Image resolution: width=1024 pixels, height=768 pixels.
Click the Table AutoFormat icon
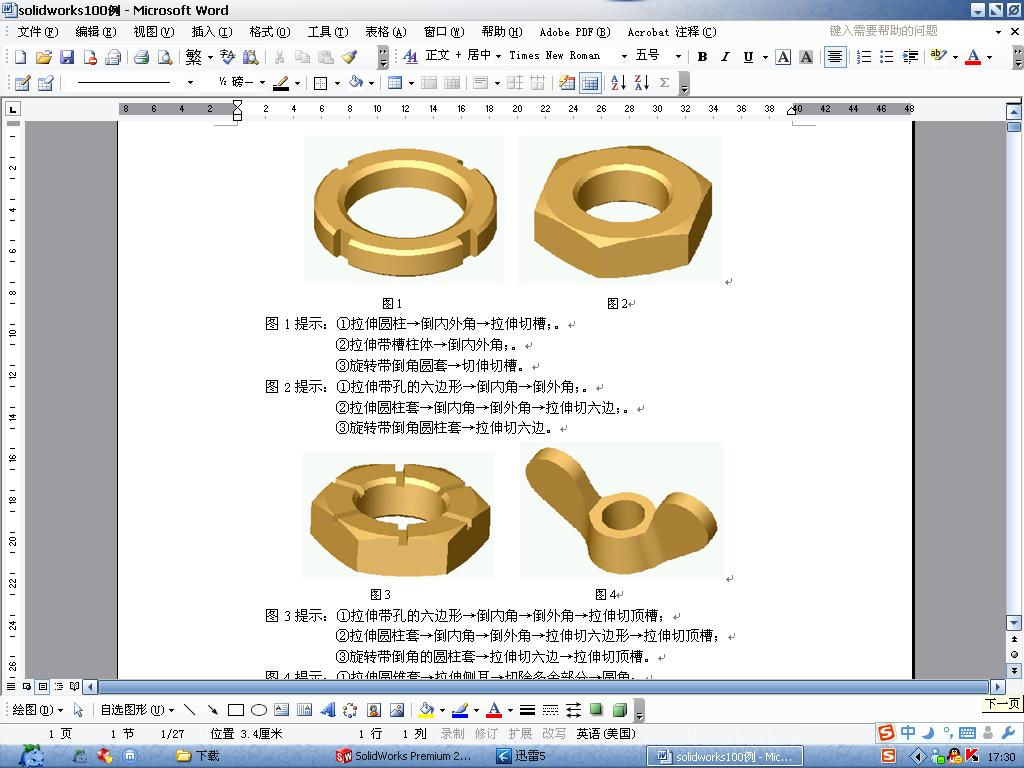tap(567, 83)
